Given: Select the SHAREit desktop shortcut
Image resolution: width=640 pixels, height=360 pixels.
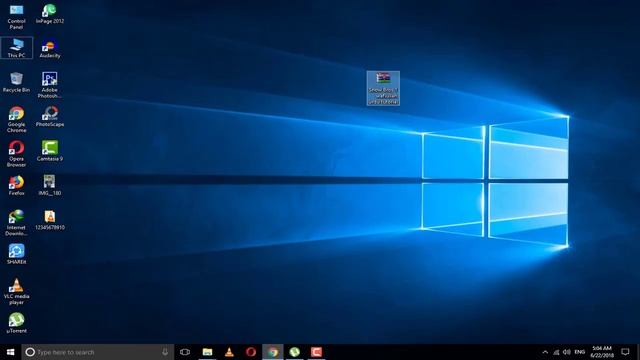Looking at the screenshot, I should [x=16, y=254].
